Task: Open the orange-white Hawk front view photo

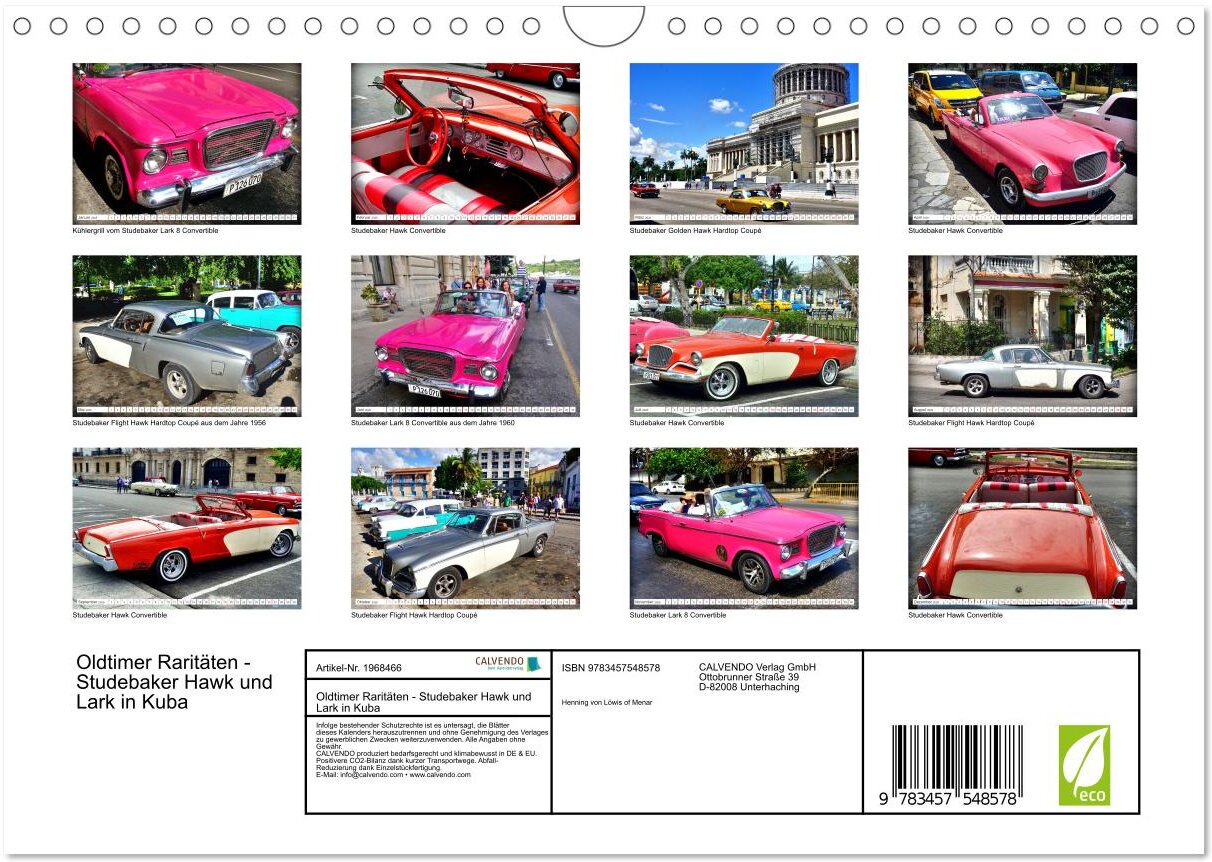Action: (744, 335)
